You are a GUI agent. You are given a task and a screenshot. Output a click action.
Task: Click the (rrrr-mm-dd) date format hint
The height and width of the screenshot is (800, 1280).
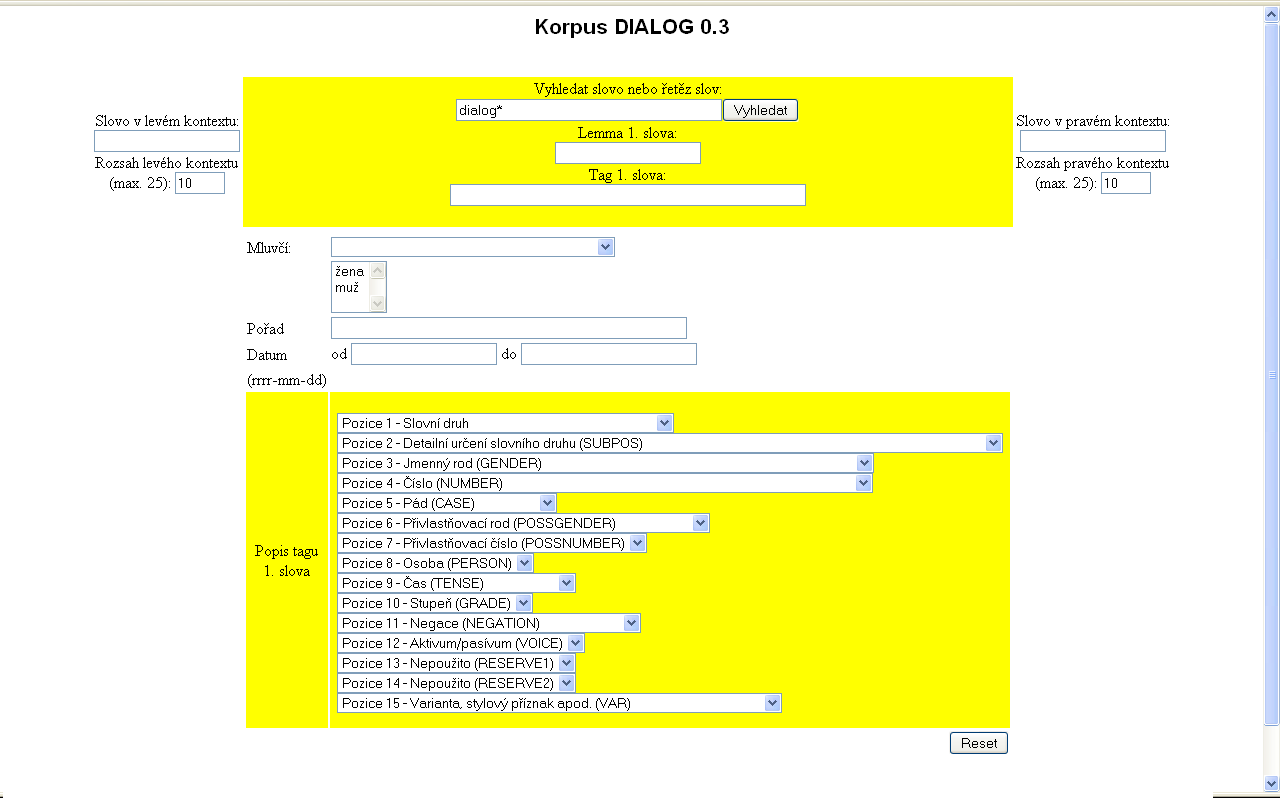(x=287, y=380)
